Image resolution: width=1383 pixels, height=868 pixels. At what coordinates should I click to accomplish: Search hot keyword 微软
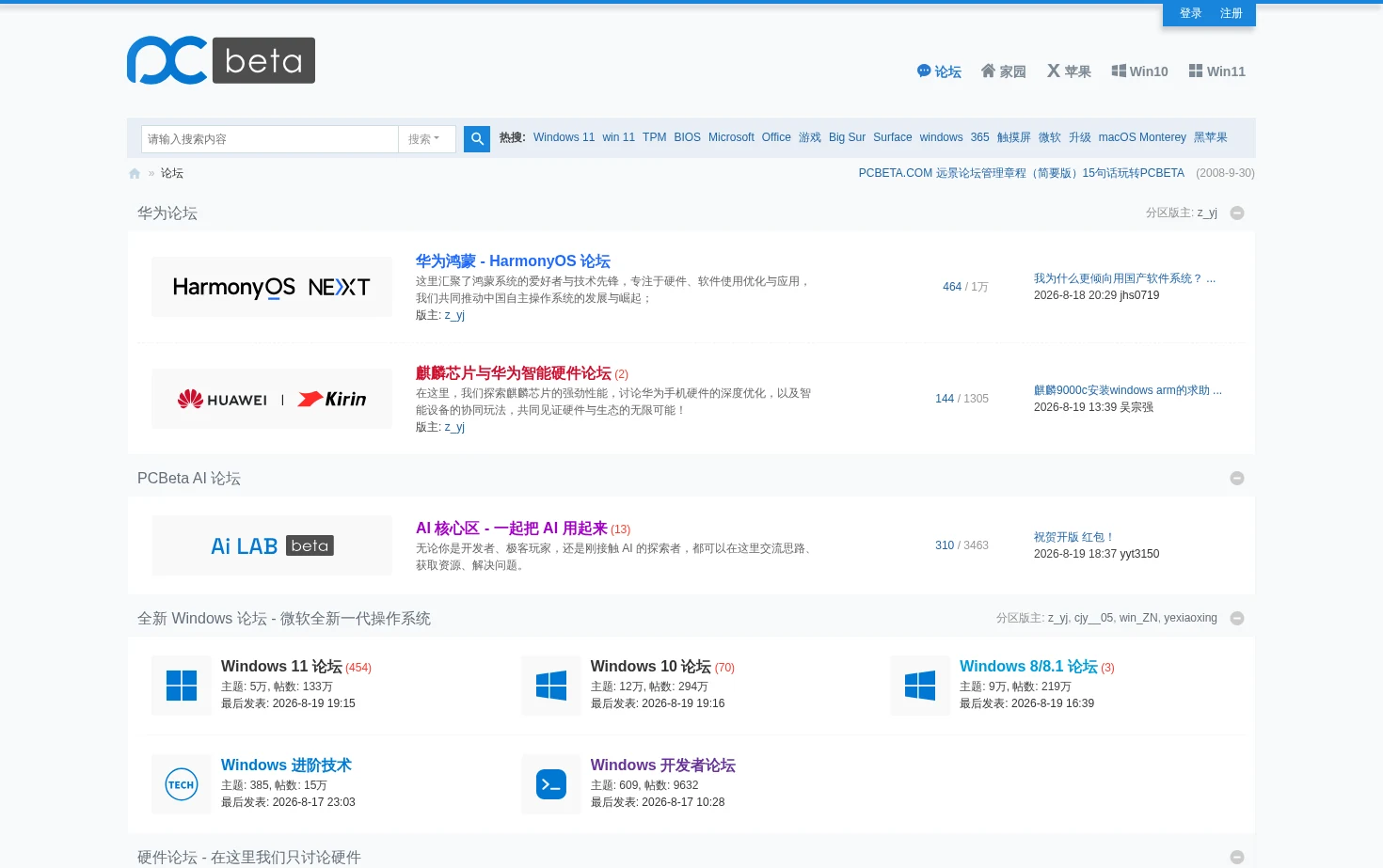tap(1049, 137)
